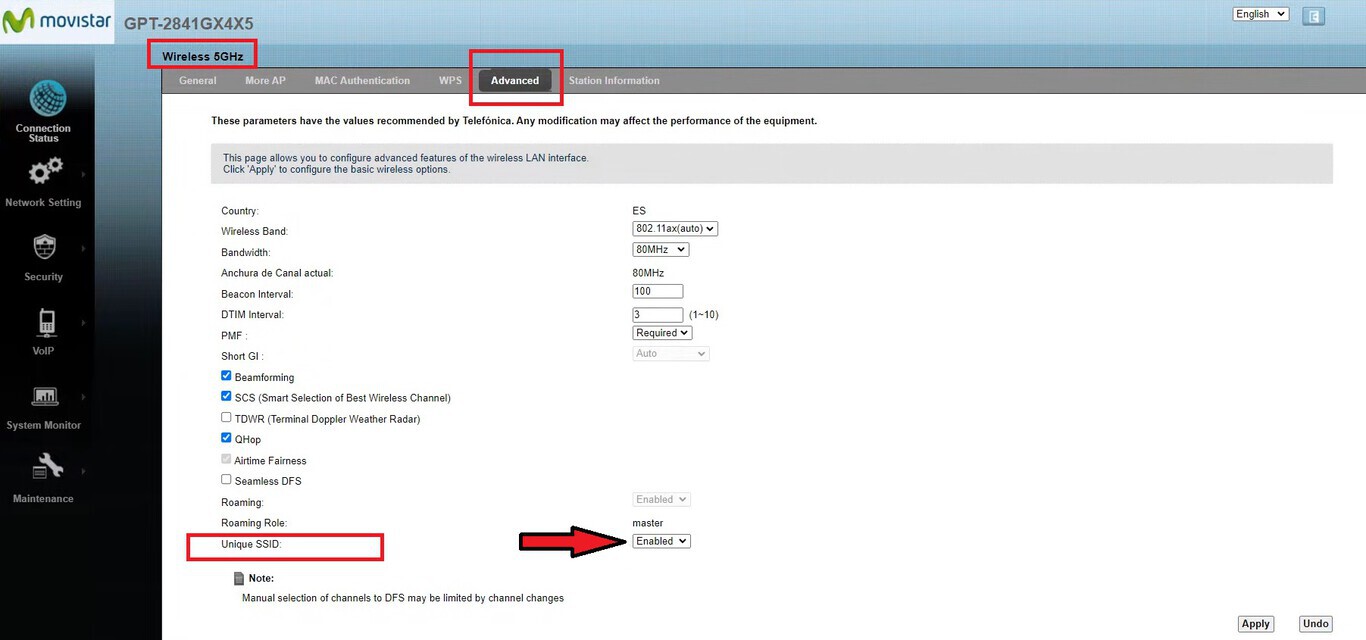This screenshot has width=1366, height=640.
Task: Open the Station Information tab
Action: click(614, 80)
